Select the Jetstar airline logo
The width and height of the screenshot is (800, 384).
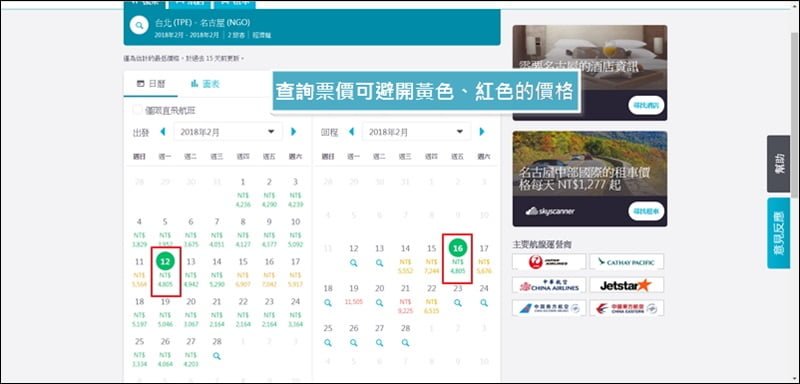tap(627, 285)
